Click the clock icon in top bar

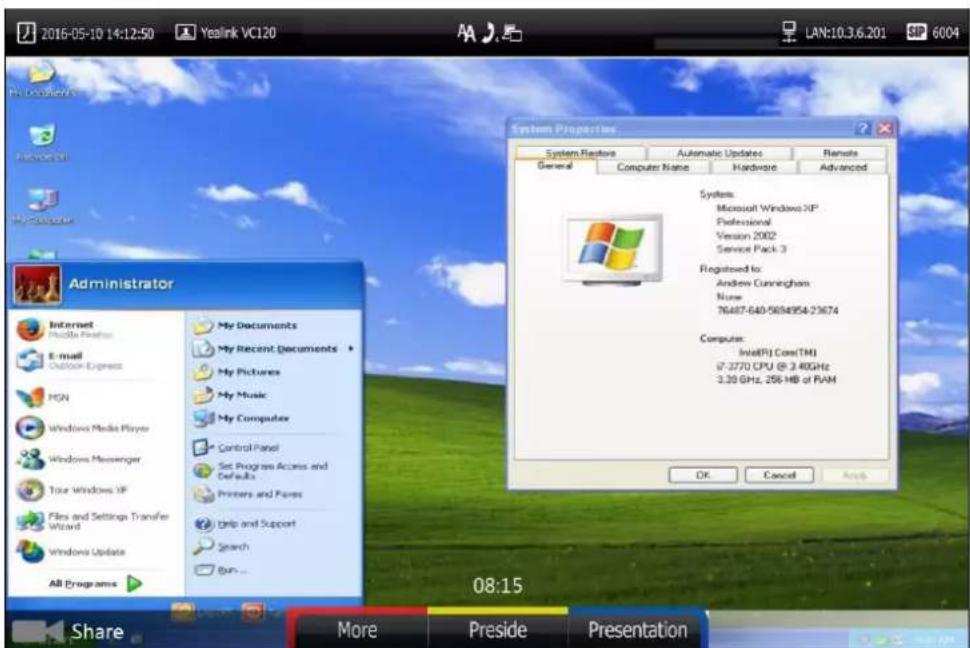coord(26,32)
